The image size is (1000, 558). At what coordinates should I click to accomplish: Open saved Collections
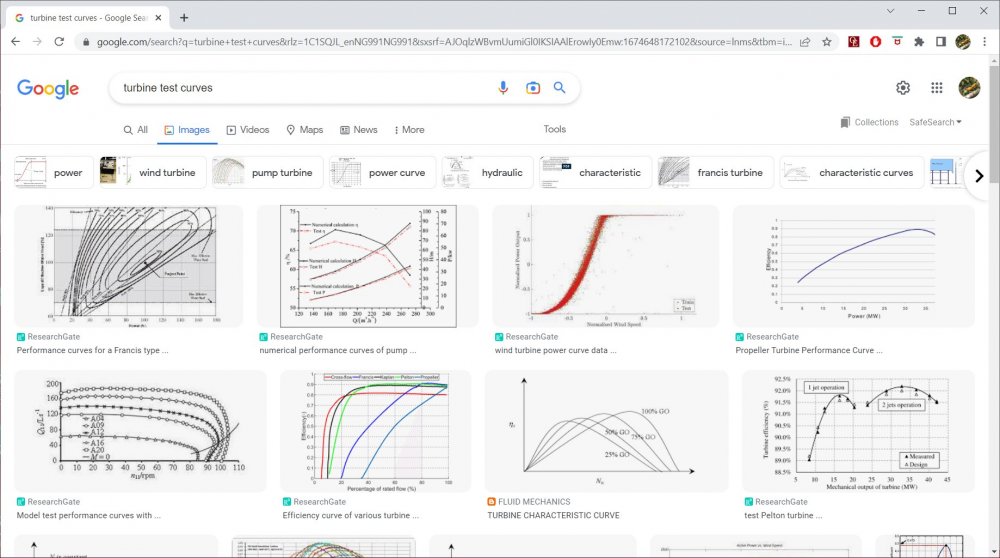click(x=869, y=122)
